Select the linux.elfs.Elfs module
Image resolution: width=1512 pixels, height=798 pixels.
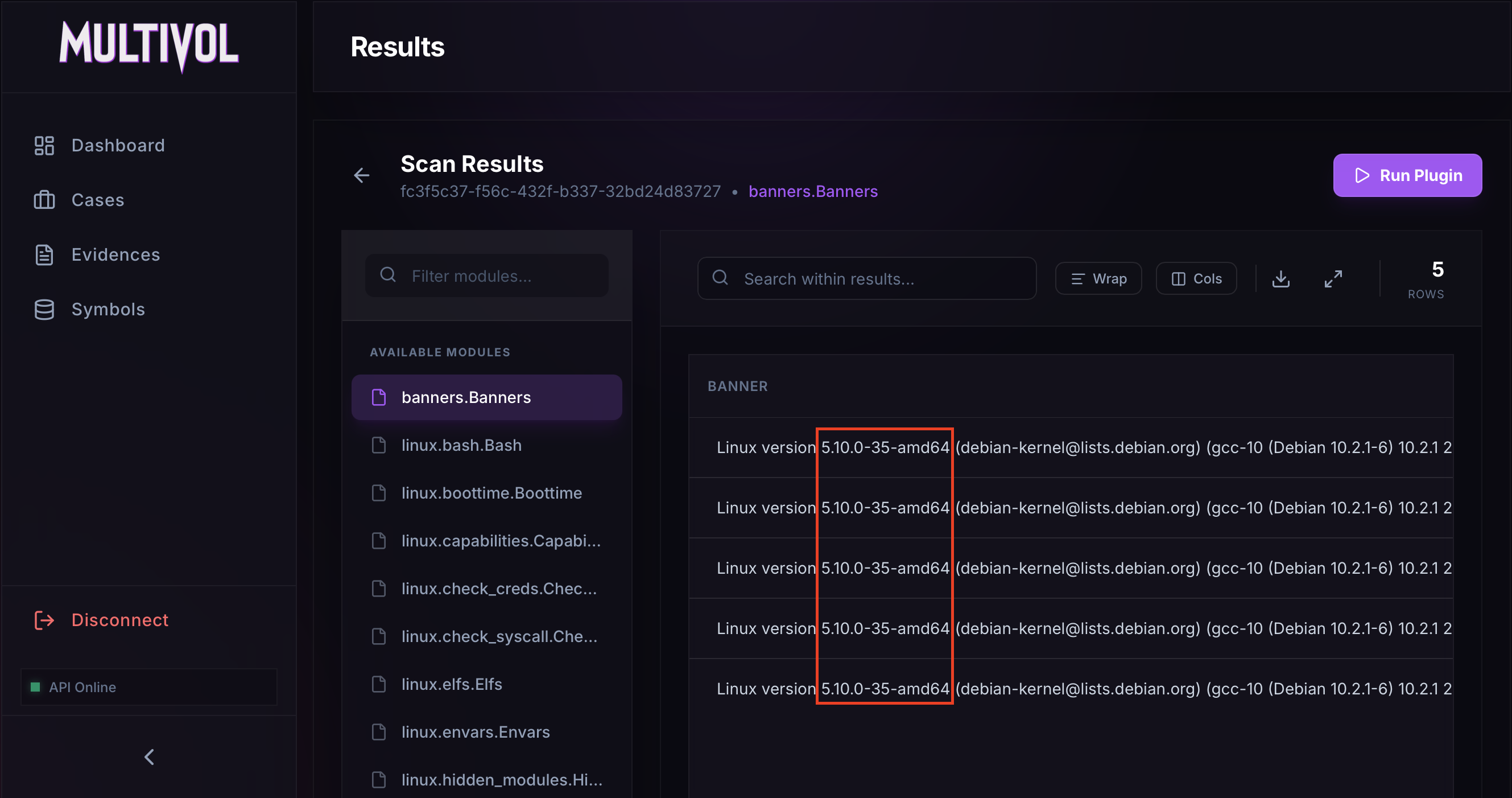451,684
